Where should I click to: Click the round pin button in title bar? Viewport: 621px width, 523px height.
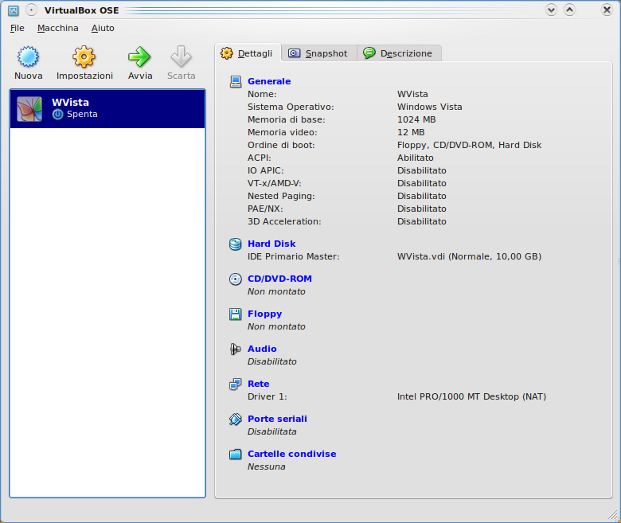[31, 10]
